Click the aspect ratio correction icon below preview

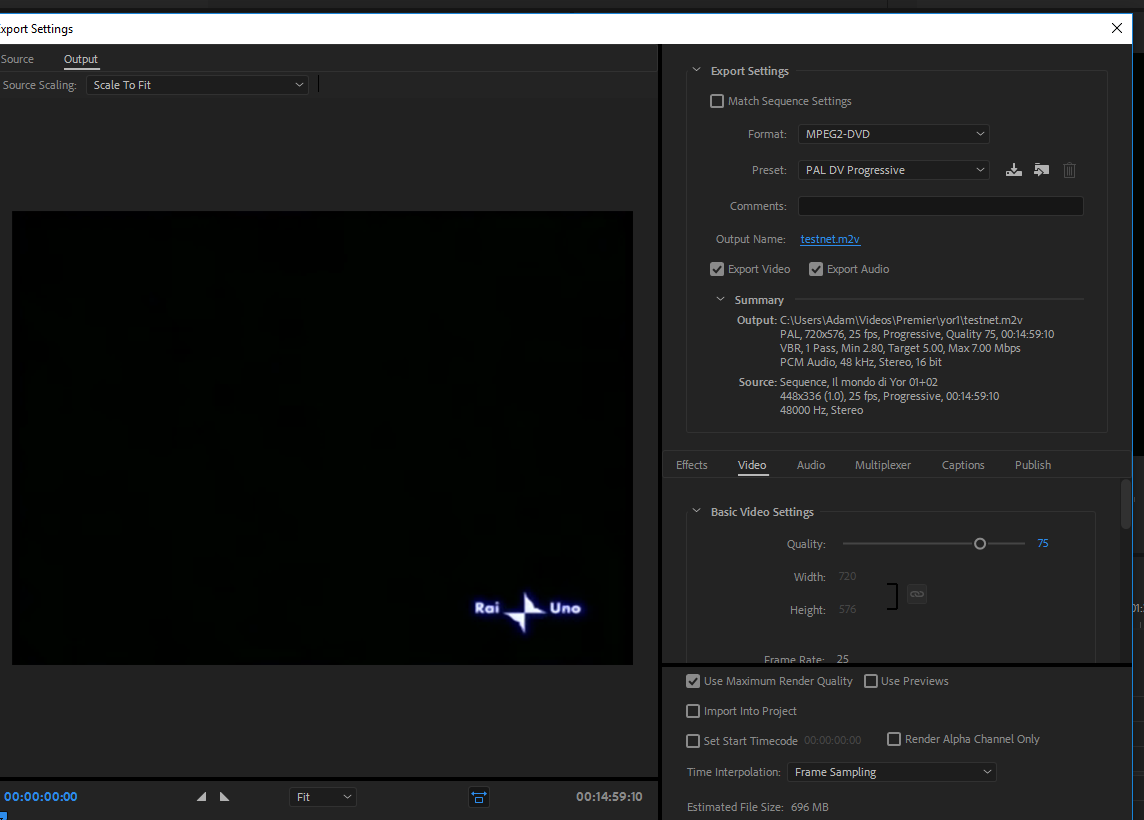click(479, 797)
